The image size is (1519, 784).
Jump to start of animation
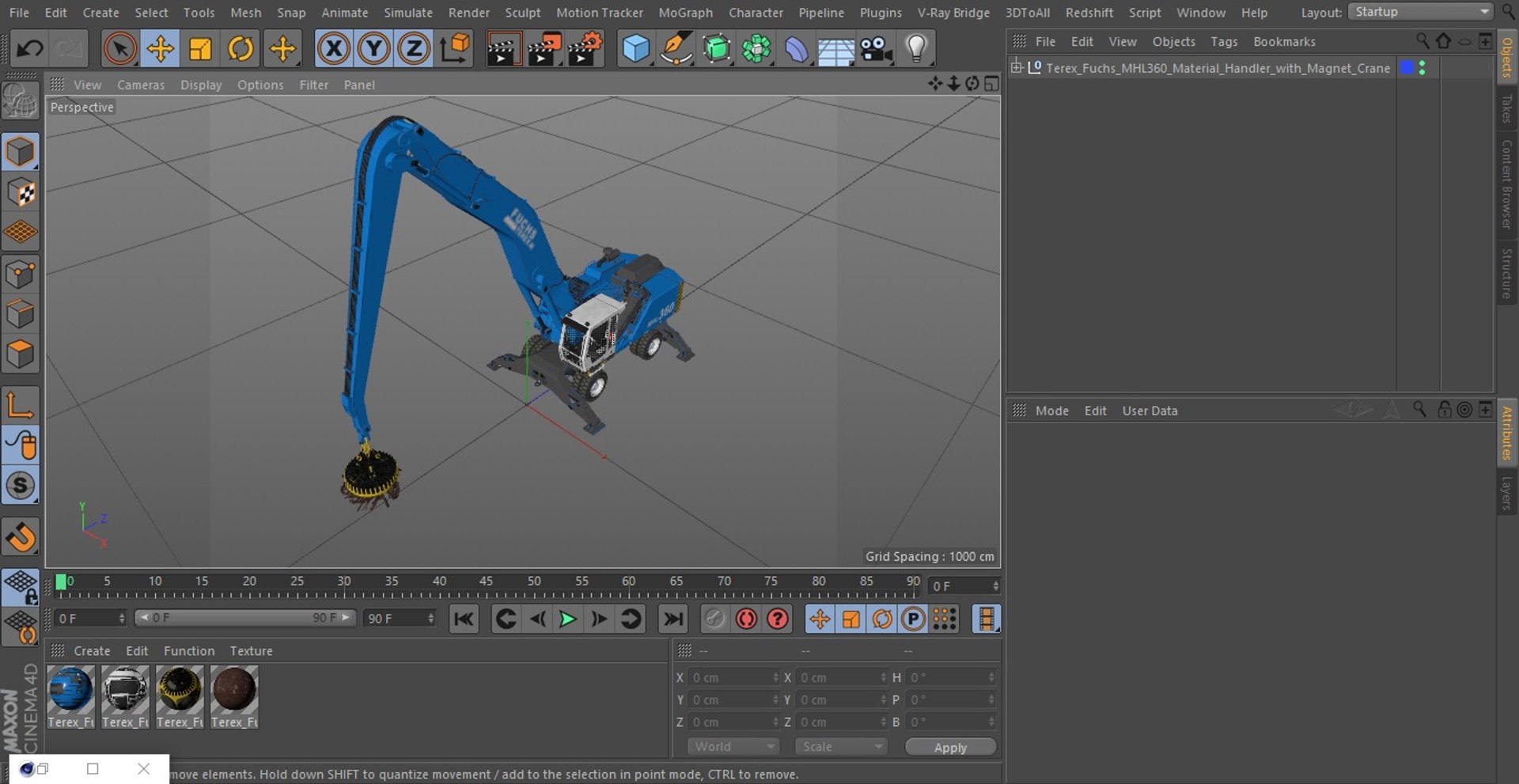464,619
